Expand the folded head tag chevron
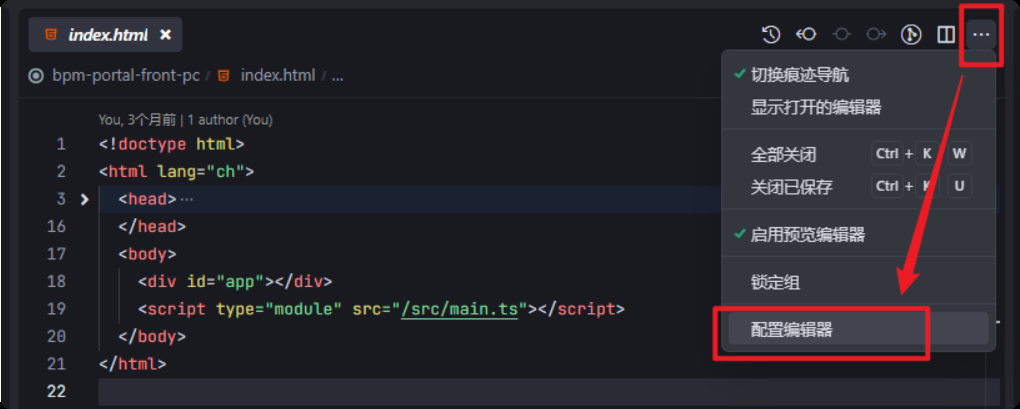Image resolution: width=1020 pixels, height=409 pixels. point(84,199)
